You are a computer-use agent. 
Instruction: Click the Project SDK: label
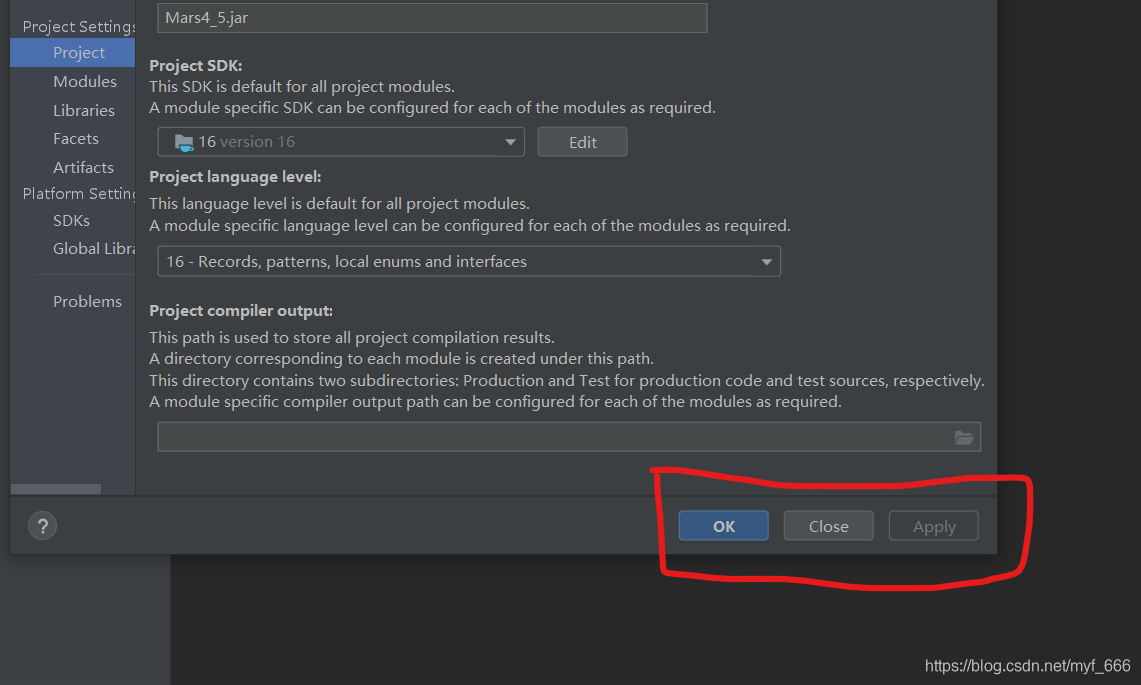pyautogui.click(x=196, y=66)
